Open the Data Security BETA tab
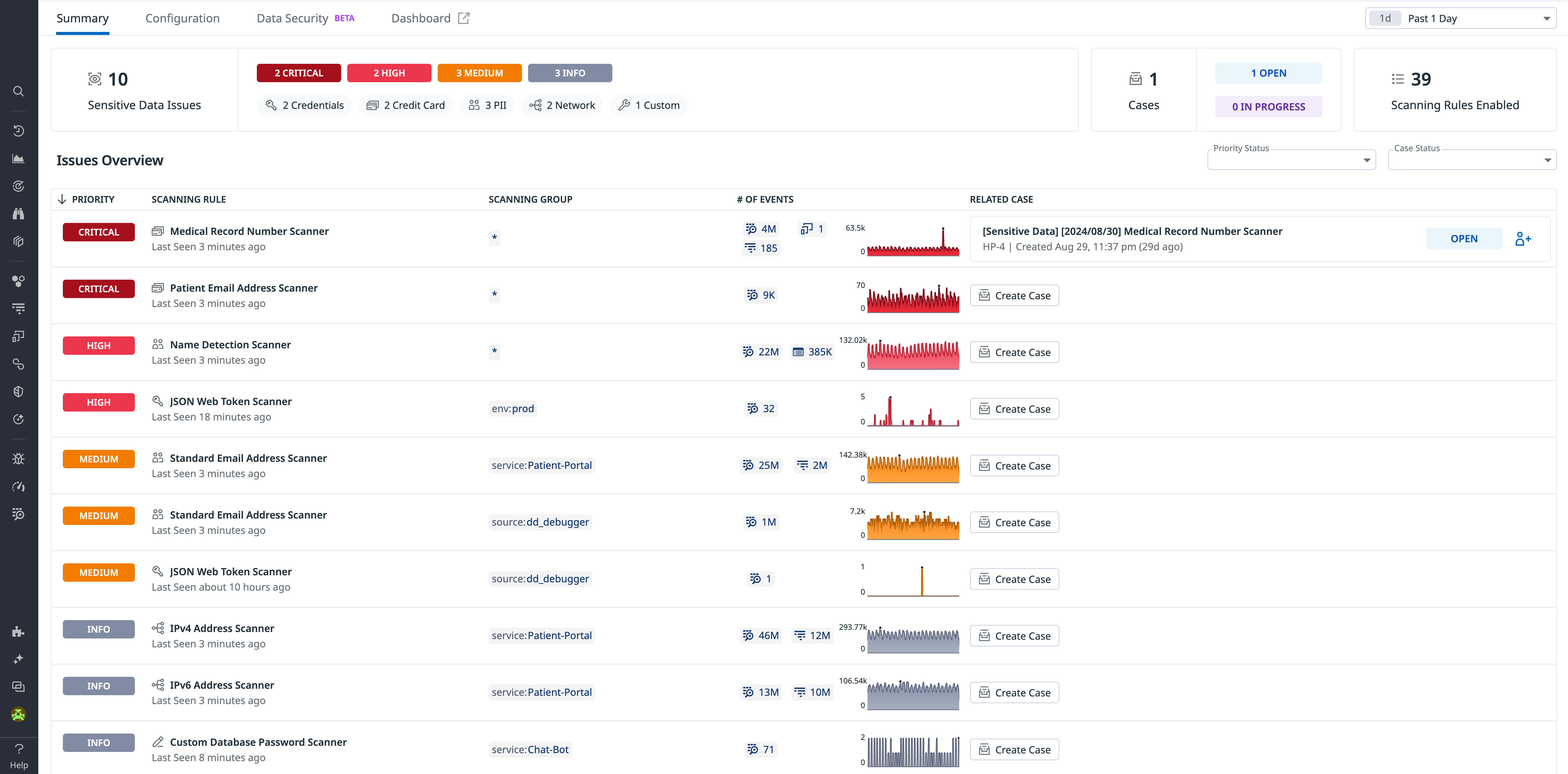 (292, 18)
